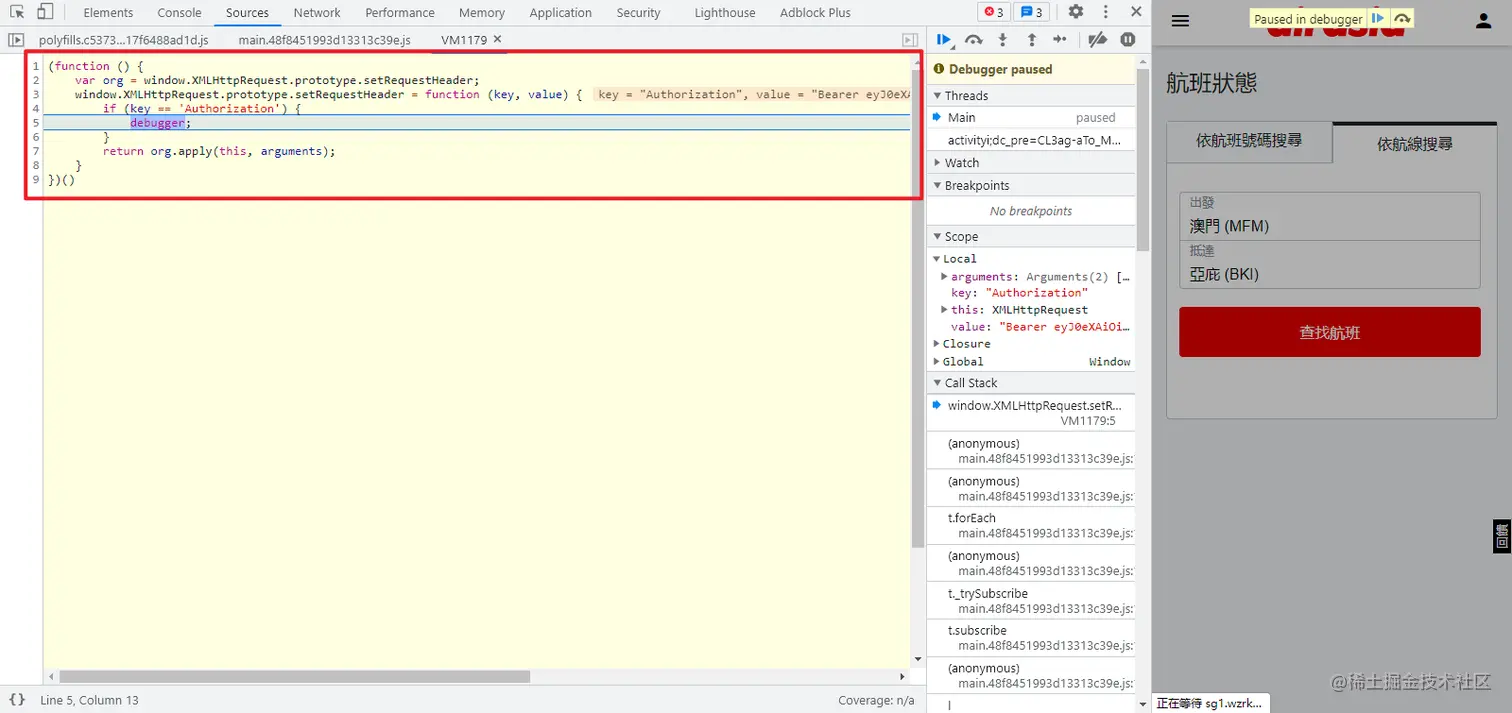The image size is (1512, 713).
Task: Collapse the Call Stack section
Action: 1031,383
